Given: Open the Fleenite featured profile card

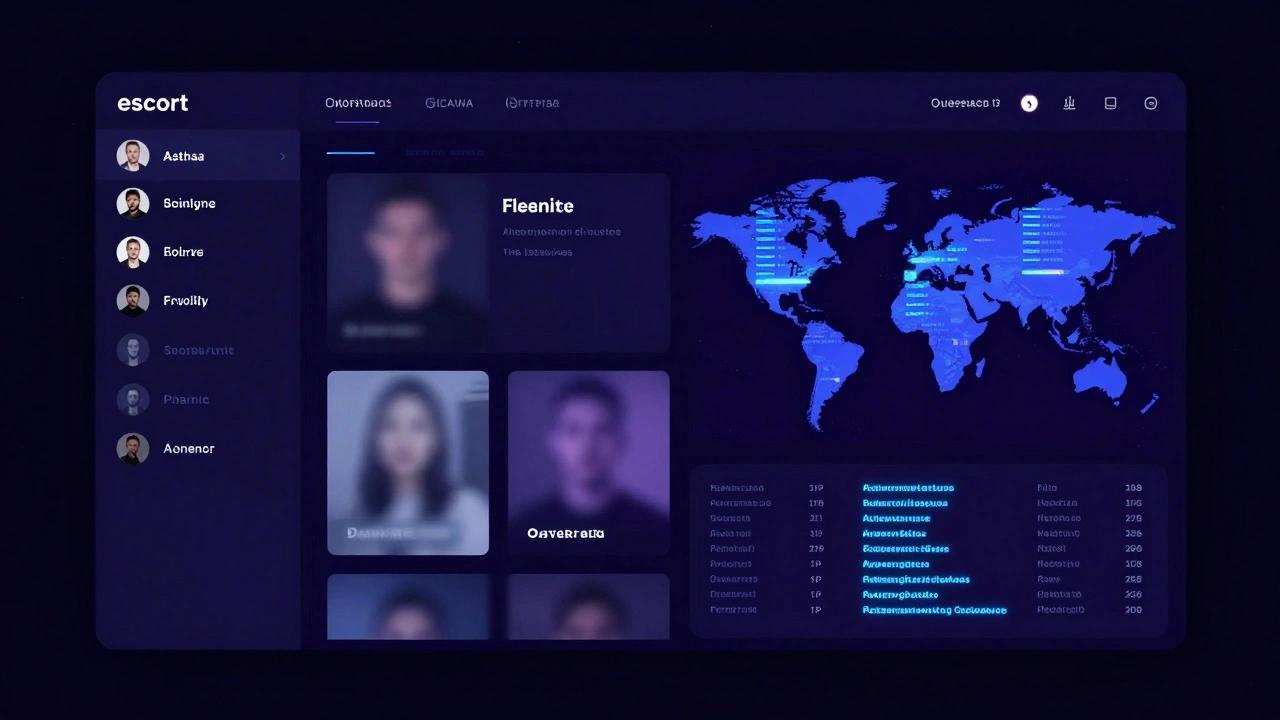Looking at the screenshot, I should [498, 262].
